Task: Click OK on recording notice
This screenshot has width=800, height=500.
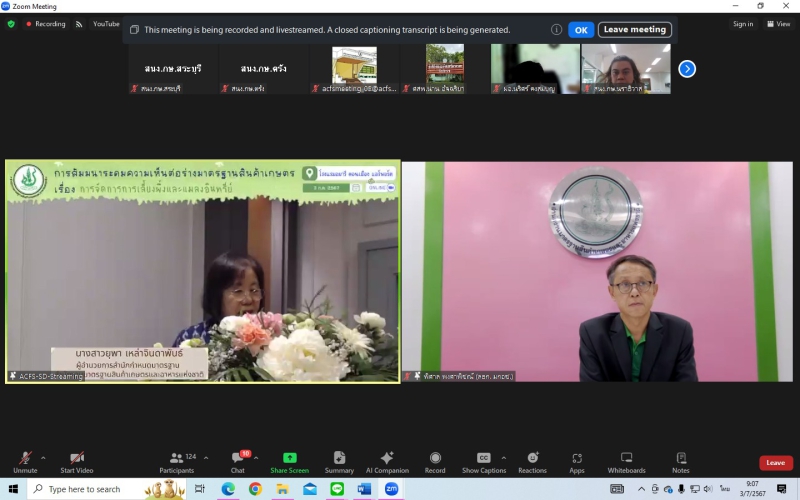Action: point(581,30)
